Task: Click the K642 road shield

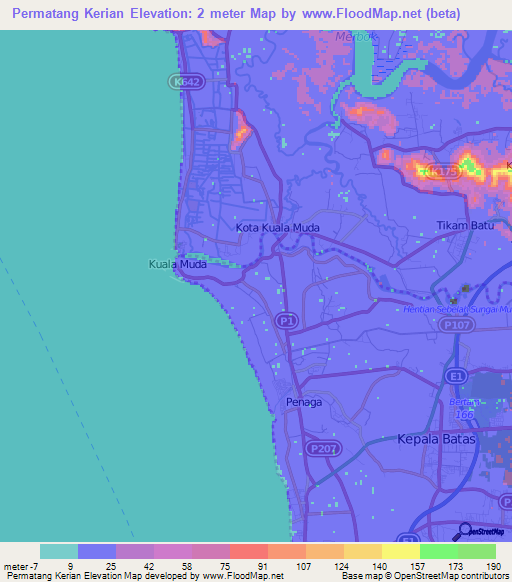Action: click(x=187, y=82)
